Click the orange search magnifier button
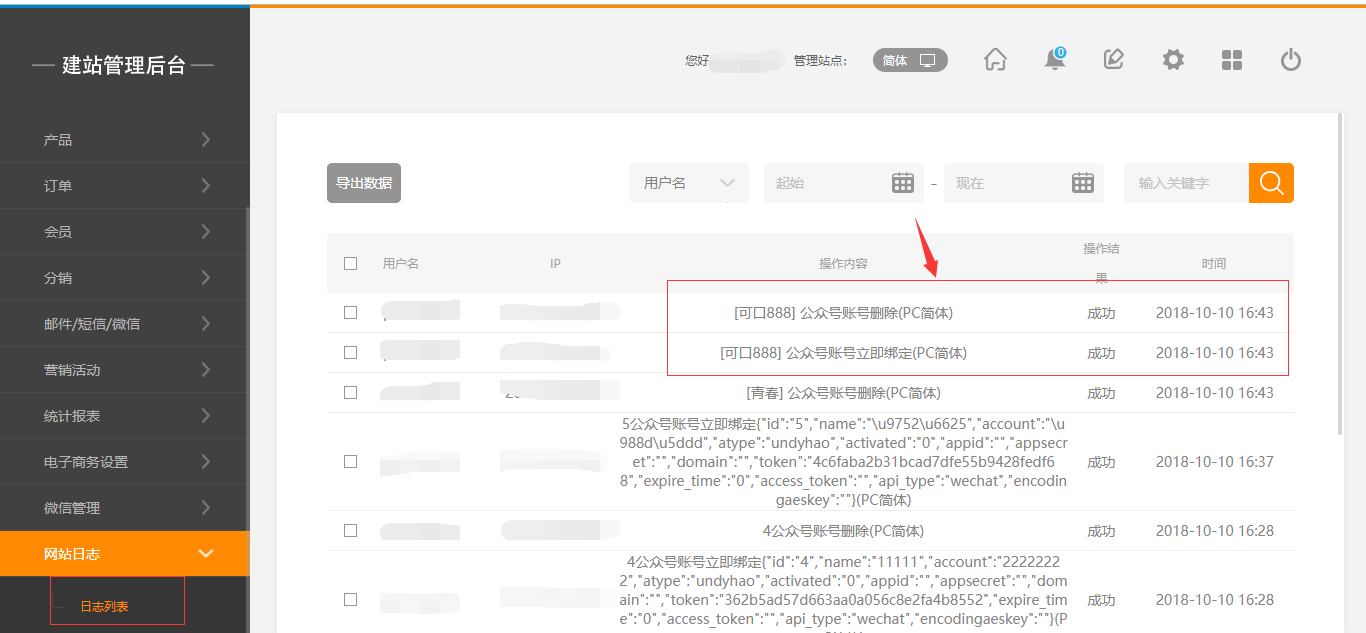 click(x=1271, y=183)
